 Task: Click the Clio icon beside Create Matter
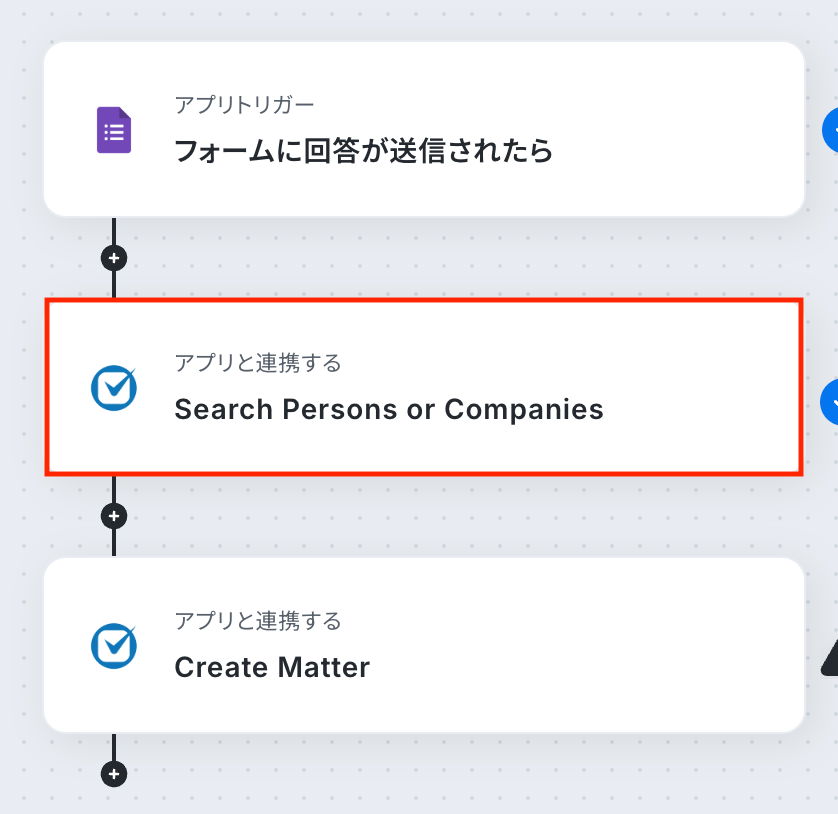(114, 646)
